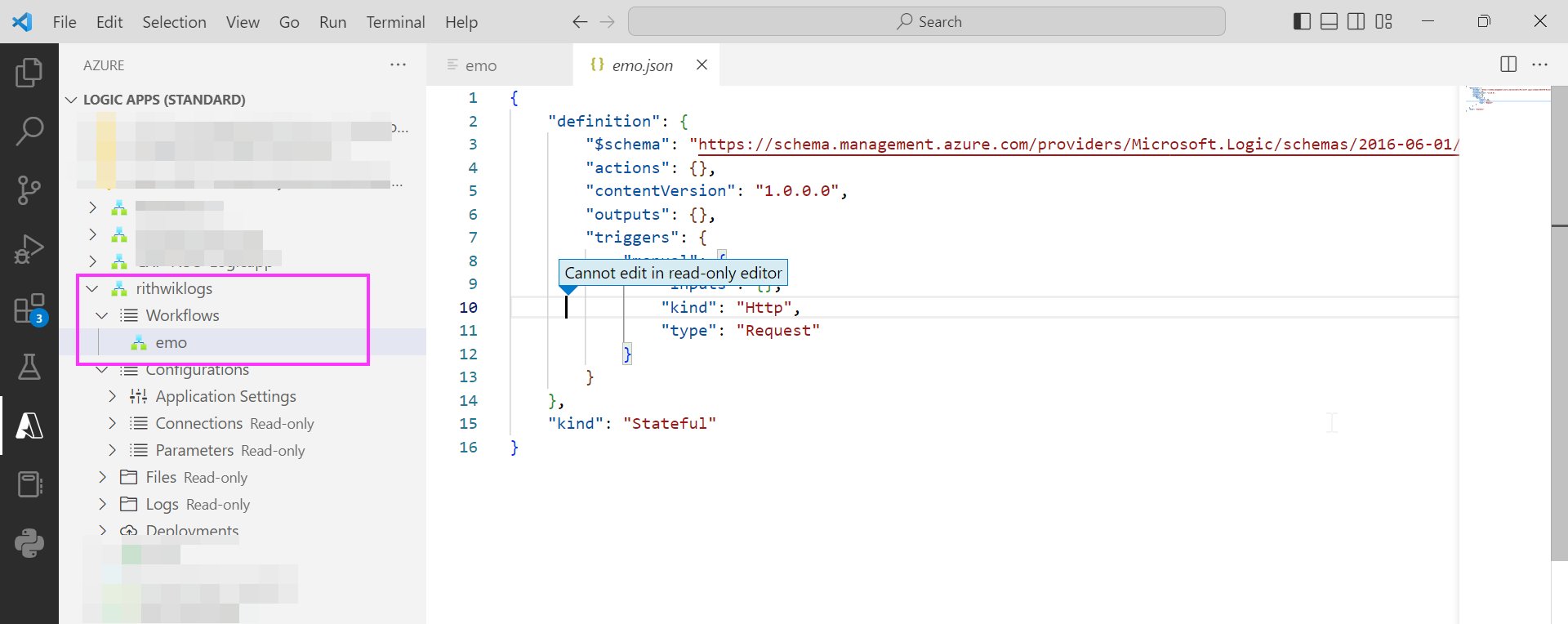Click the editor vertical scrollbar
The width and height of the screenshot is (1568, 624).
[x=1559, y=323]
